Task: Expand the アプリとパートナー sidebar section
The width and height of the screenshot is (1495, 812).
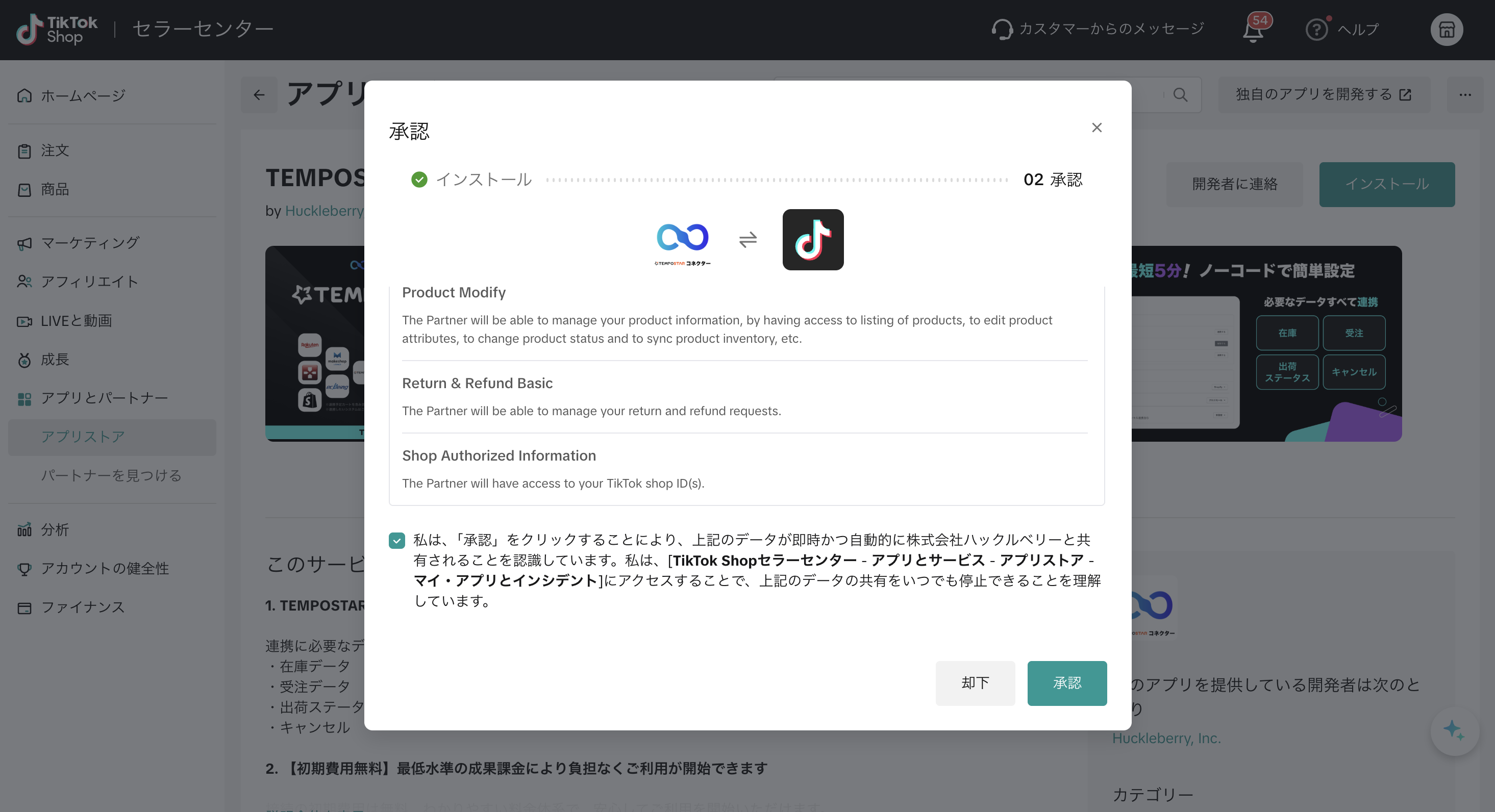Action: [x=105, y=398]
